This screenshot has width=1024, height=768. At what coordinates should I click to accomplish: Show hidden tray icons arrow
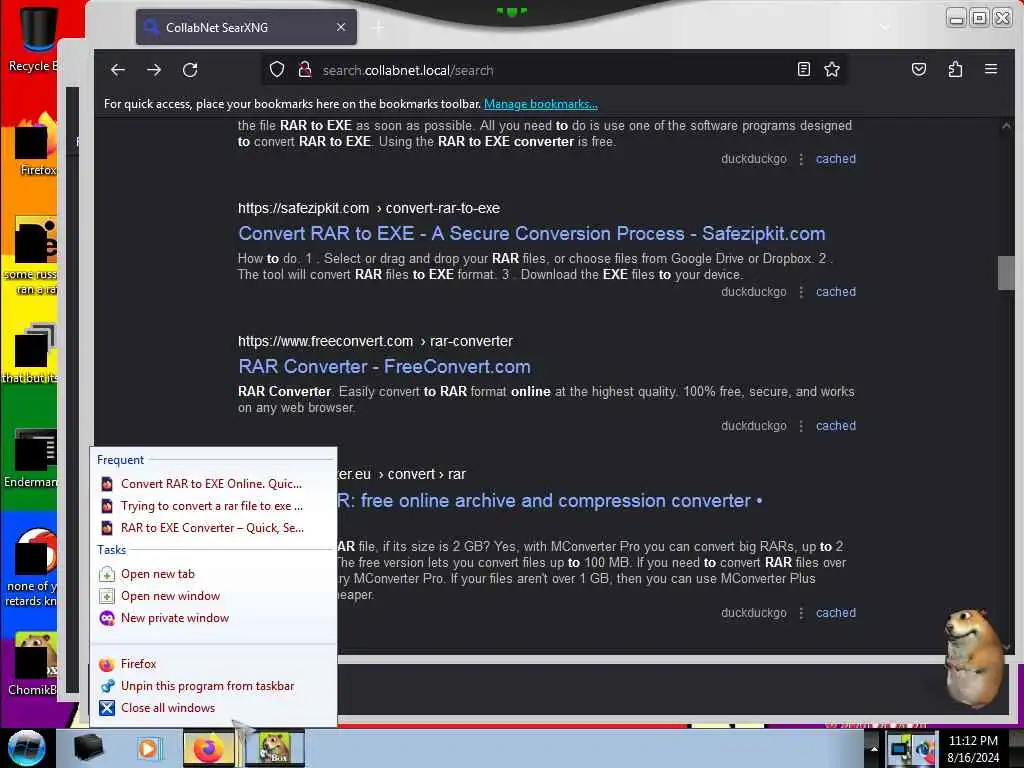coord(874,748)
